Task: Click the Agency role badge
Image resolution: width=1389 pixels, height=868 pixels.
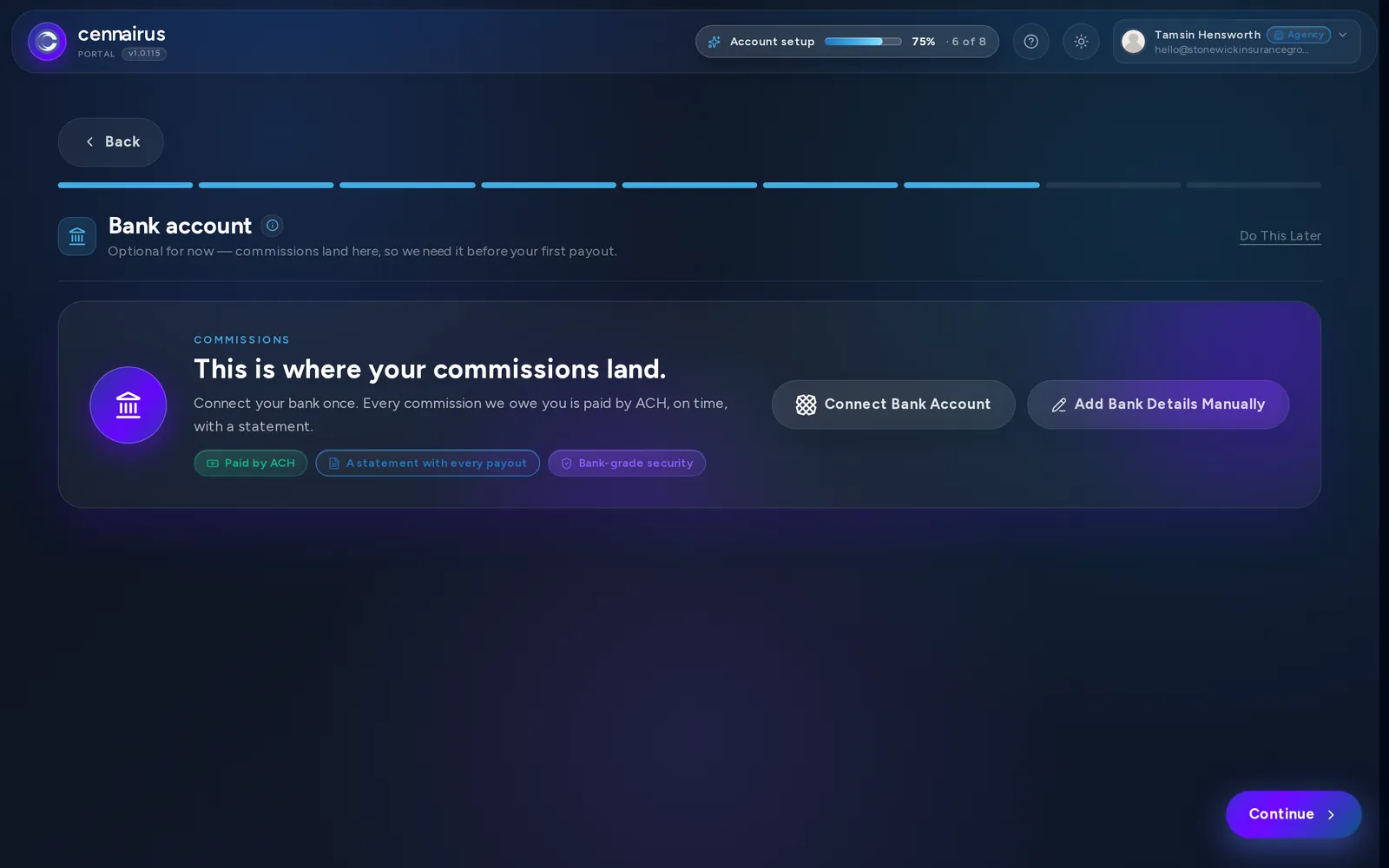Action: click(x=1299, y=35)
